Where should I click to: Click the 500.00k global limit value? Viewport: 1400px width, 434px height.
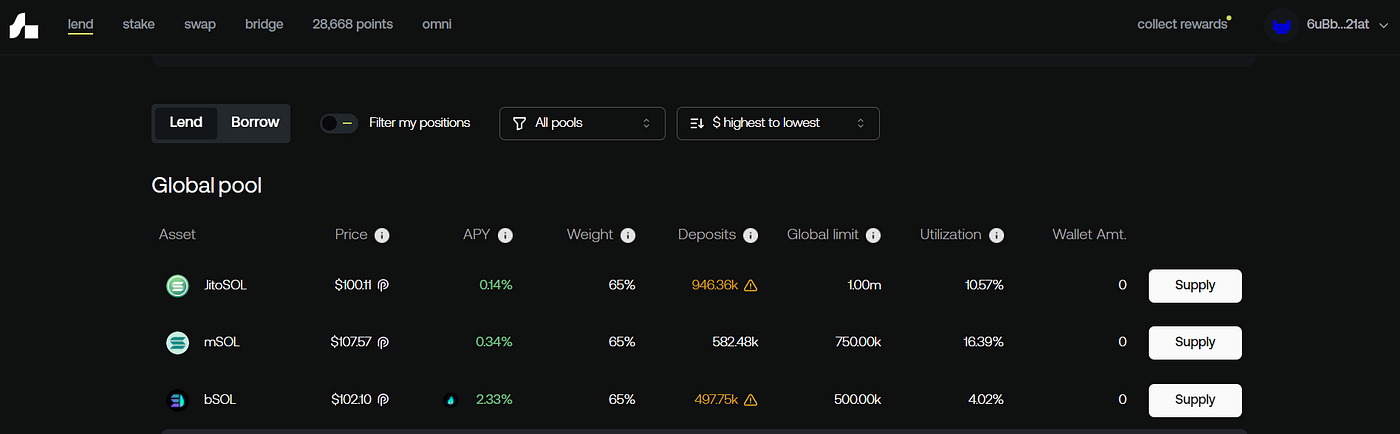(857, 399)
